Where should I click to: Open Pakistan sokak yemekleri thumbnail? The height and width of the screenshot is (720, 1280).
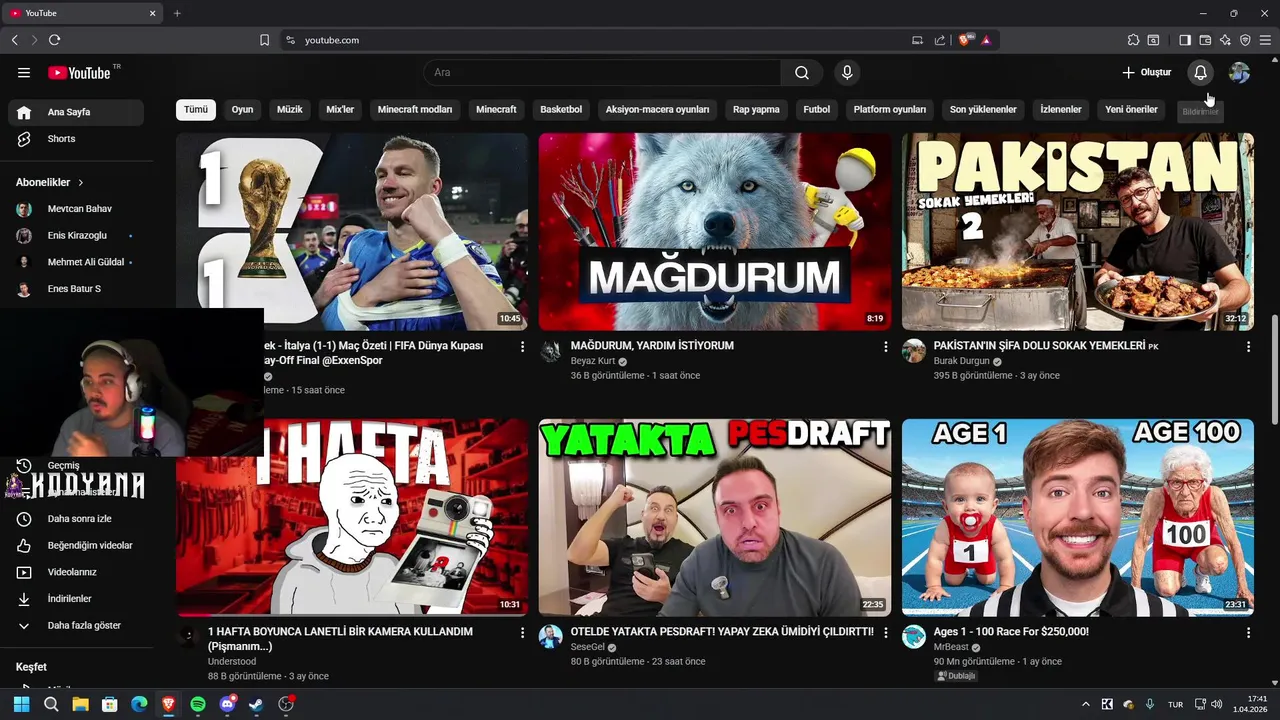tap(1078, 232)
